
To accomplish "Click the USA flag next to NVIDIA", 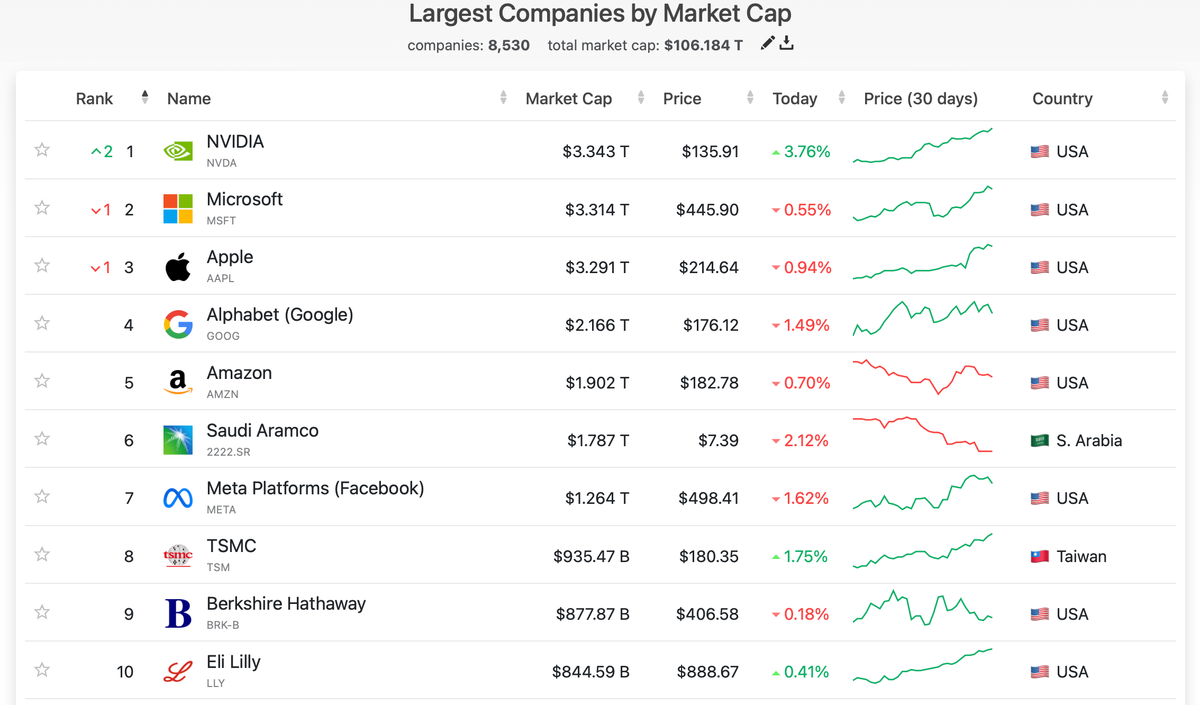I will coord(1040,151).
